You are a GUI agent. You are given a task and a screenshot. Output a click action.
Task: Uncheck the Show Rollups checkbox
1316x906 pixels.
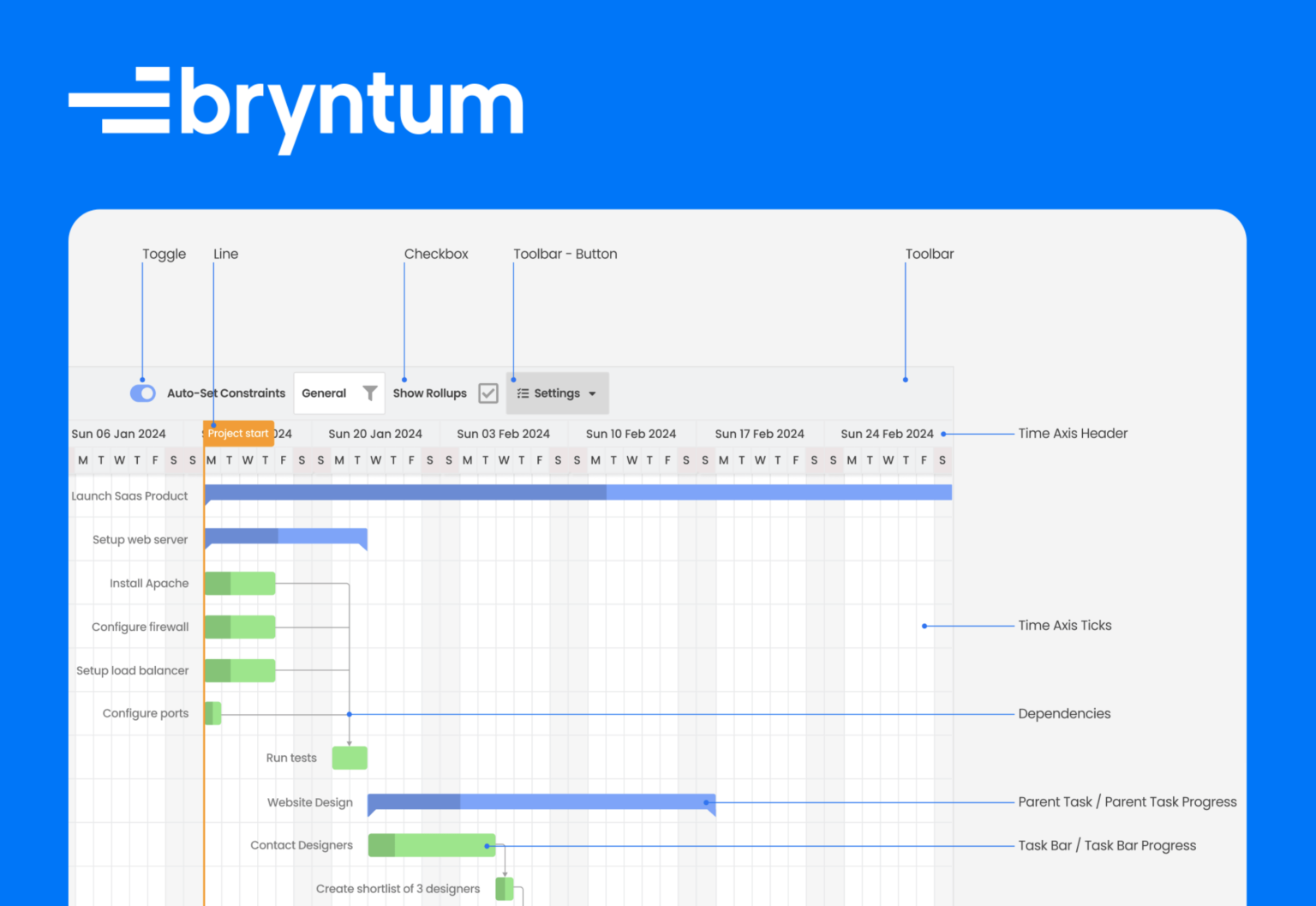click(x=488, y=393)
